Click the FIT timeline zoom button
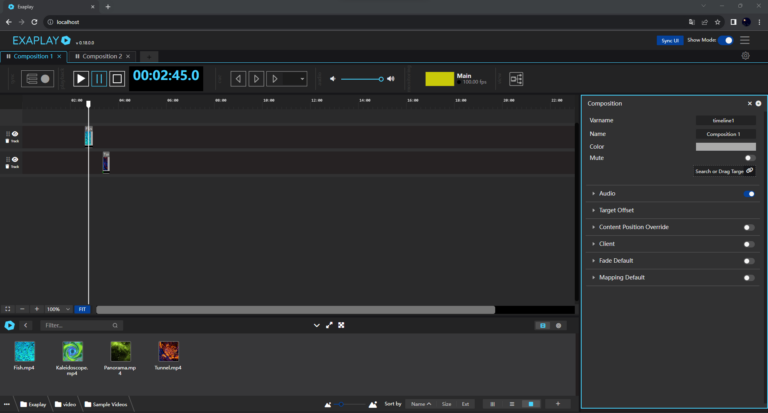Viewport: 768px width, 413px height. (x=83, y=309)
